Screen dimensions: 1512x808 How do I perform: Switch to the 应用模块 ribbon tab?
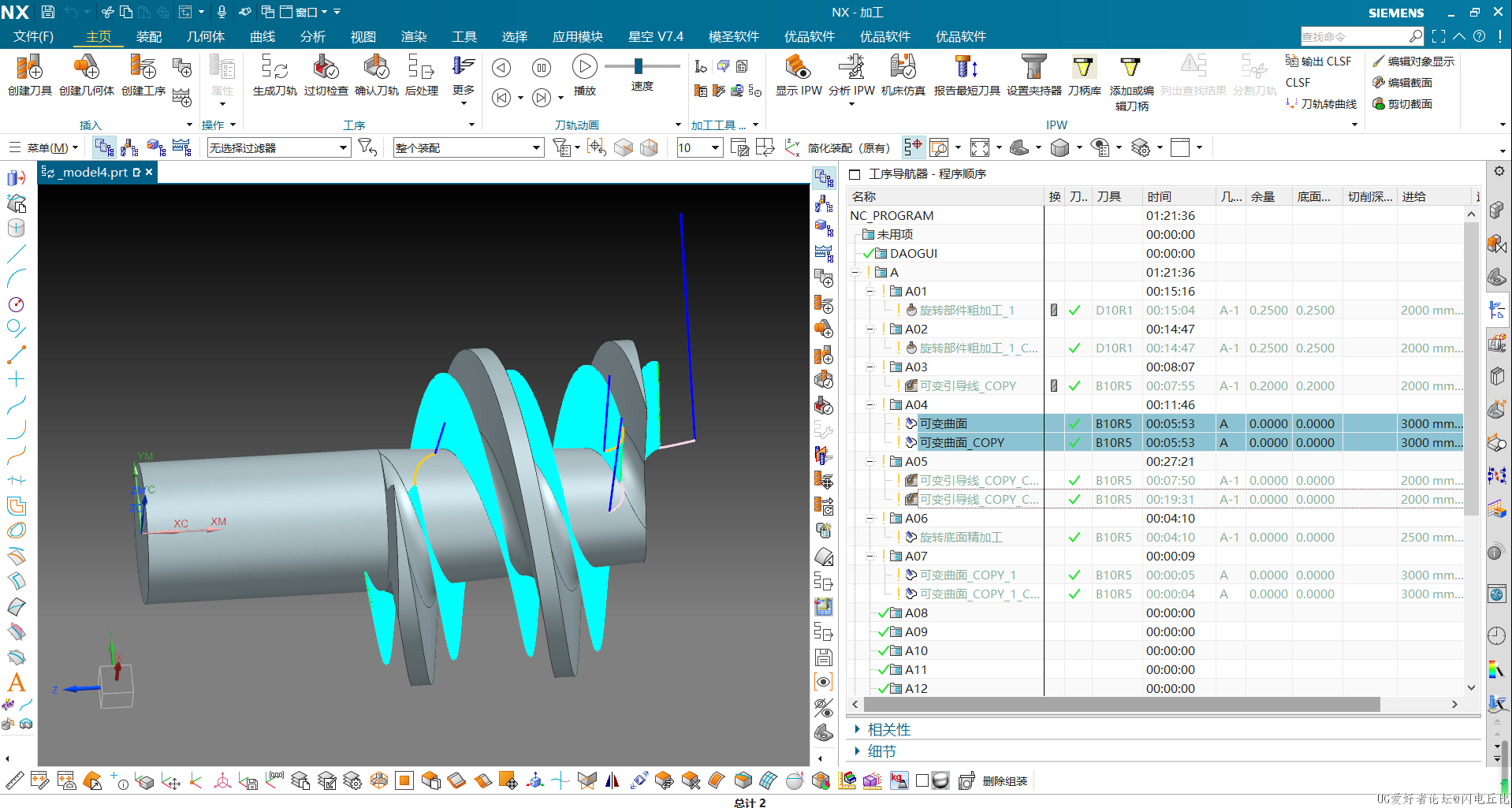[578, 36]
